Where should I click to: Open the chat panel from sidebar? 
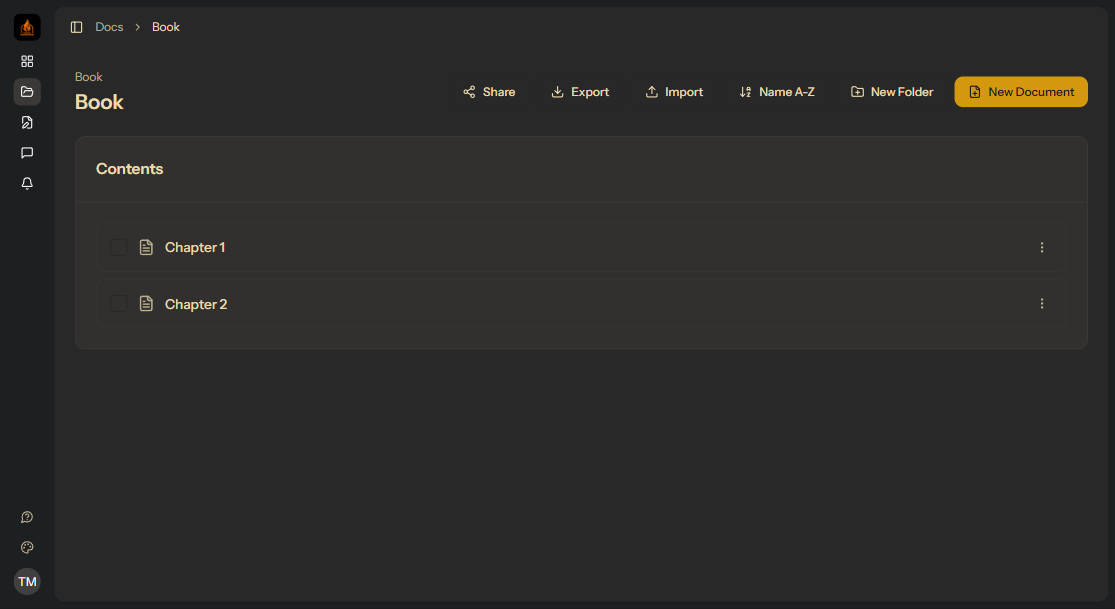click(x=27, y=153)
